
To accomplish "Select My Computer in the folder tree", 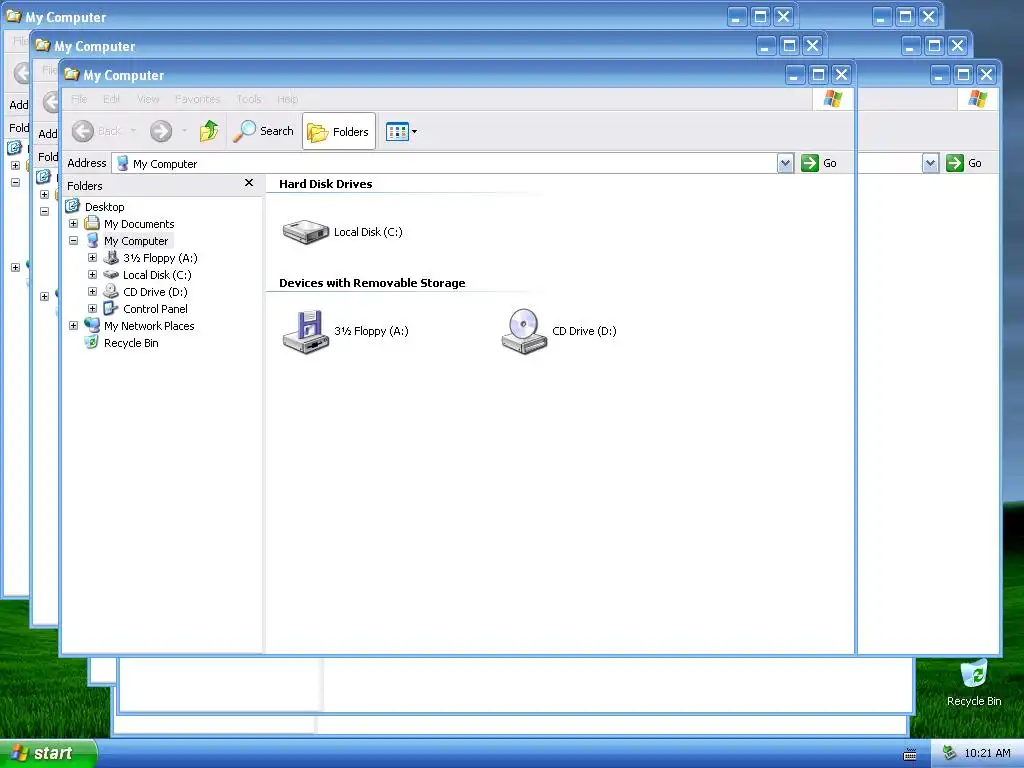I will (136, 241).
